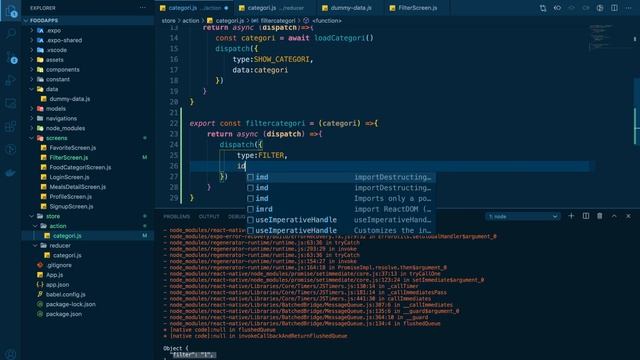Open LoginScreen.js file

[69, 177]
